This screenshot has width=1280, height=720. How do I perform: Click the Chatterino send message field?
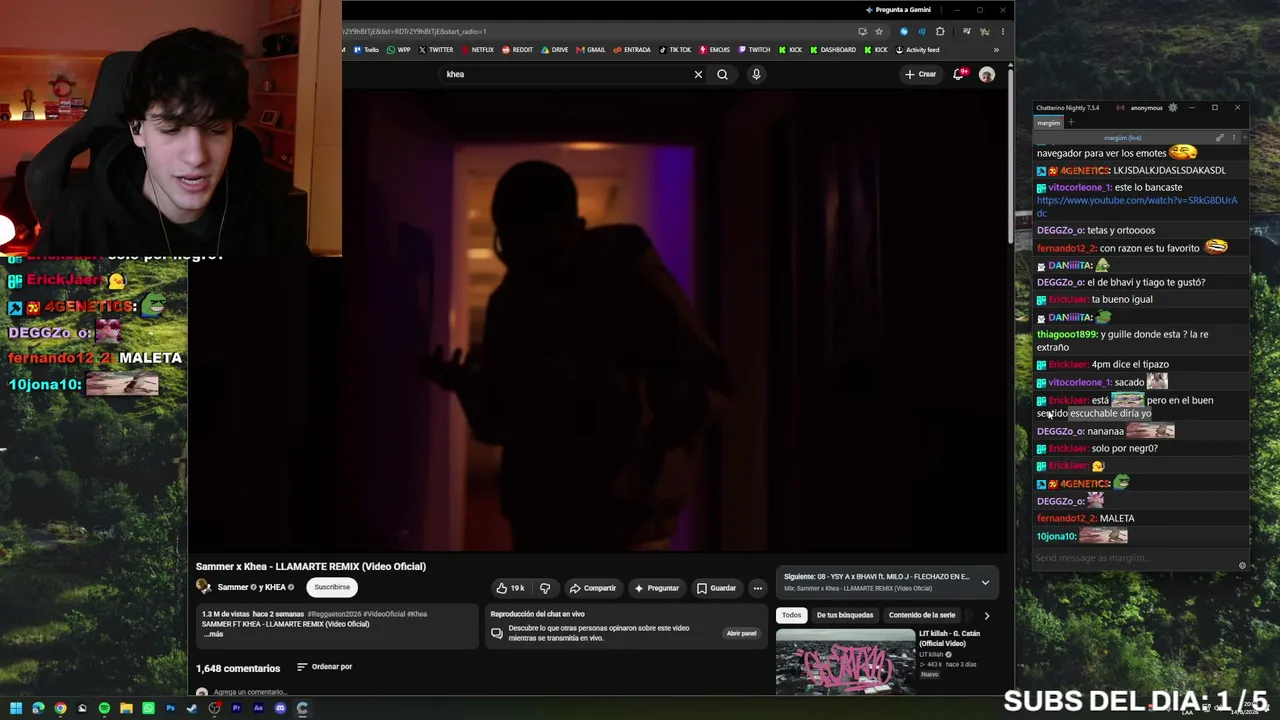click(x=1135, y=558)
